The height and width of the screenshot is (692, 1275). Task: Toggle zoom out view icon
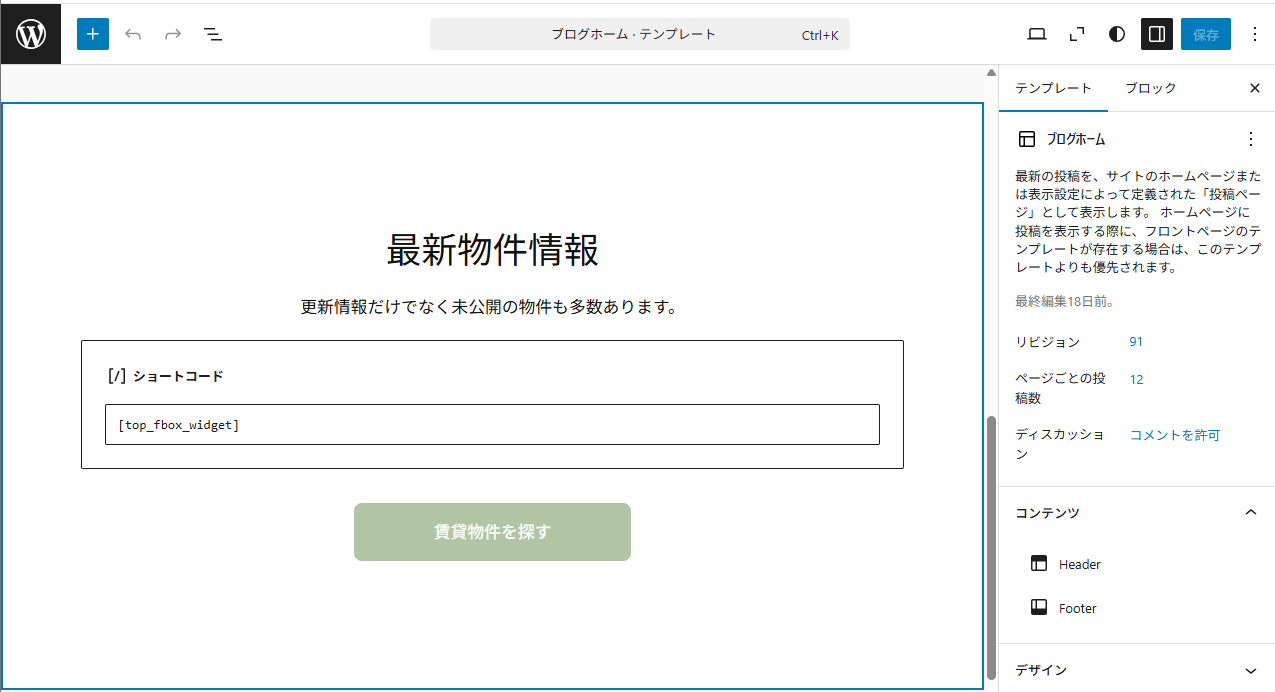point(1077,34)
